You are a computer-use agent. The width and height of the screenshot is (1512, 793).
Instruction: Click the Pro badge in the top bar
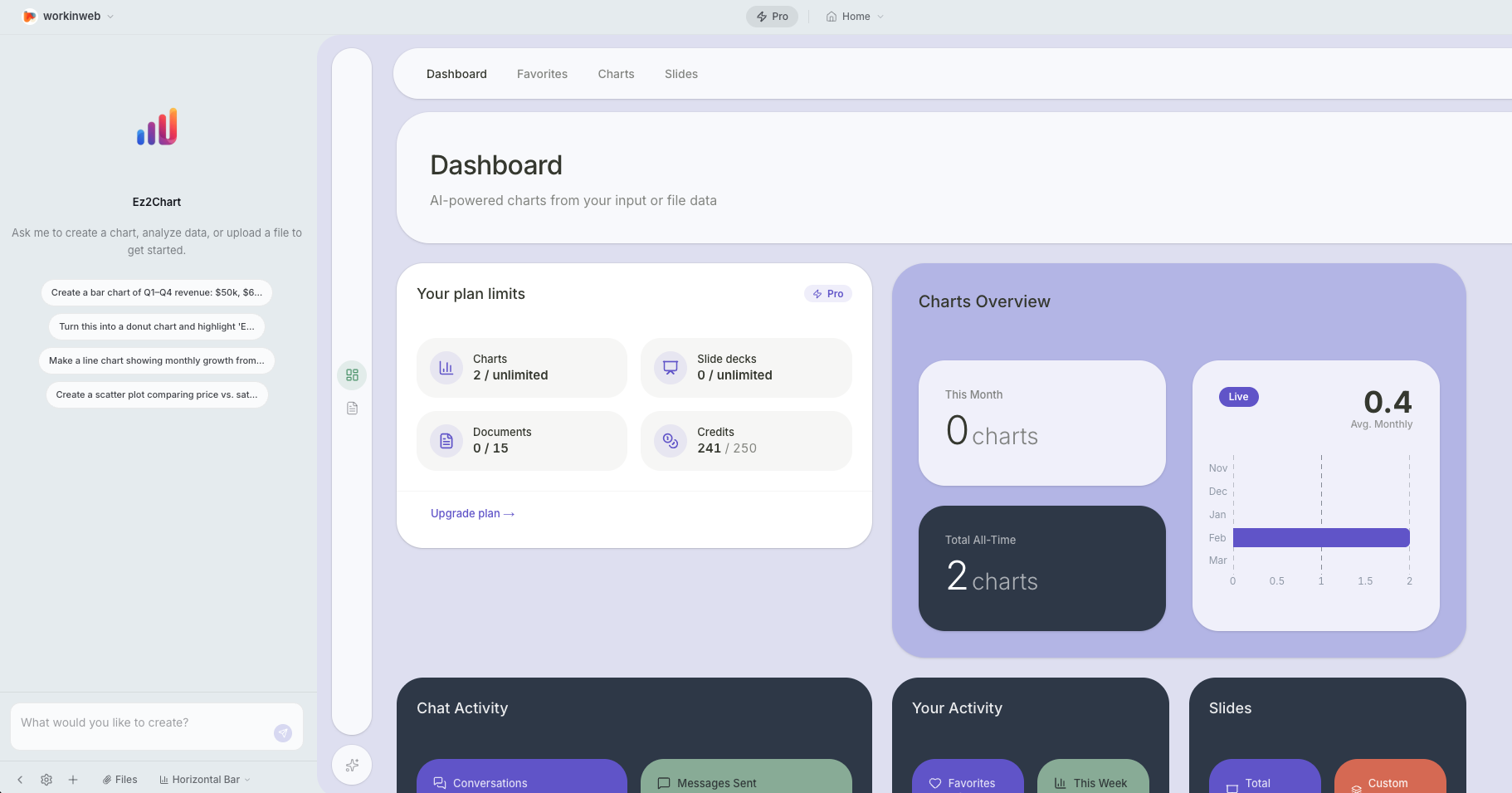(772, 16)
